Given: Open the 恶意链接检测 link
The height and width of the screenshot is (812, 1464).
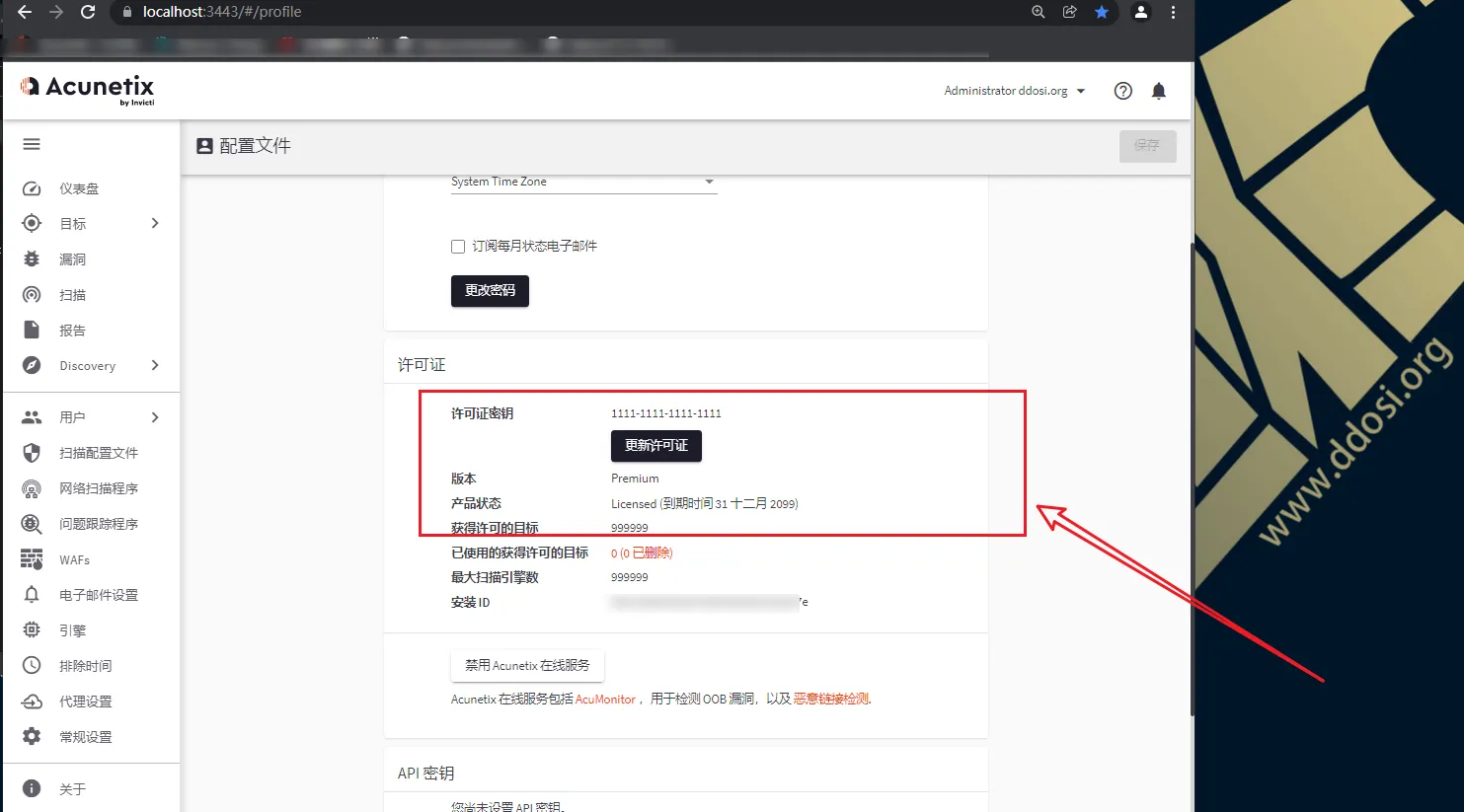Looking at the screenshot, I should tap(831, 700).
